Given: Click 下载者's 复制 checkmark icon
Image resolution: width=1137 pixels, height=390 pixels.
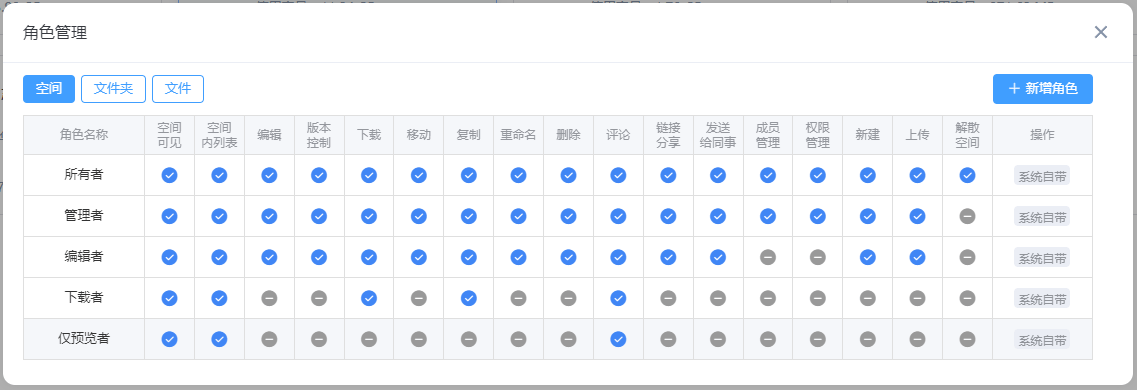Looking at the screenshot, I should 468,298.
